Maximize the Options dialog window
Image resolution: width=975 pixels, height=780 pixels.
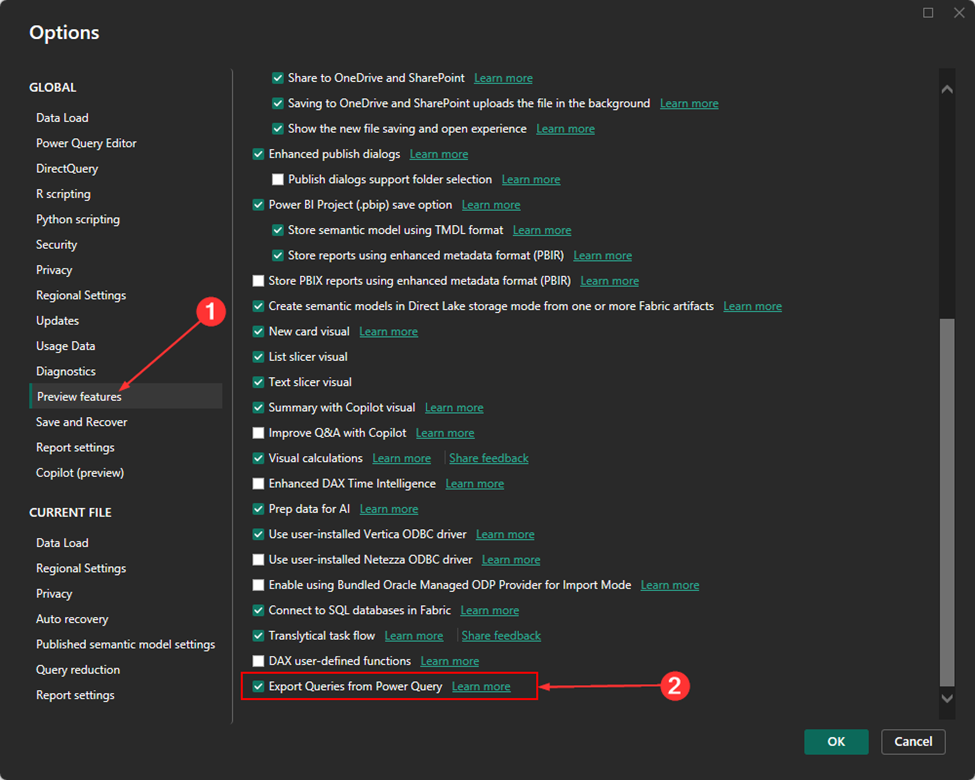928,12
